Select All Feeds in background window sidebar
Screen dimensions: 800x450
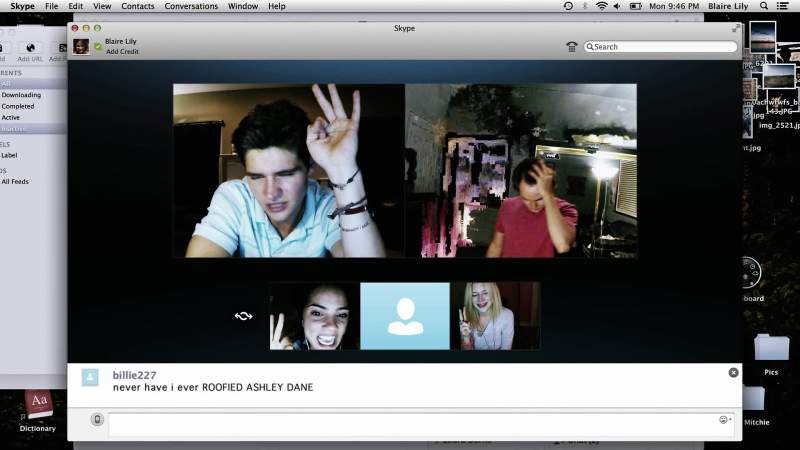point(15,182)
